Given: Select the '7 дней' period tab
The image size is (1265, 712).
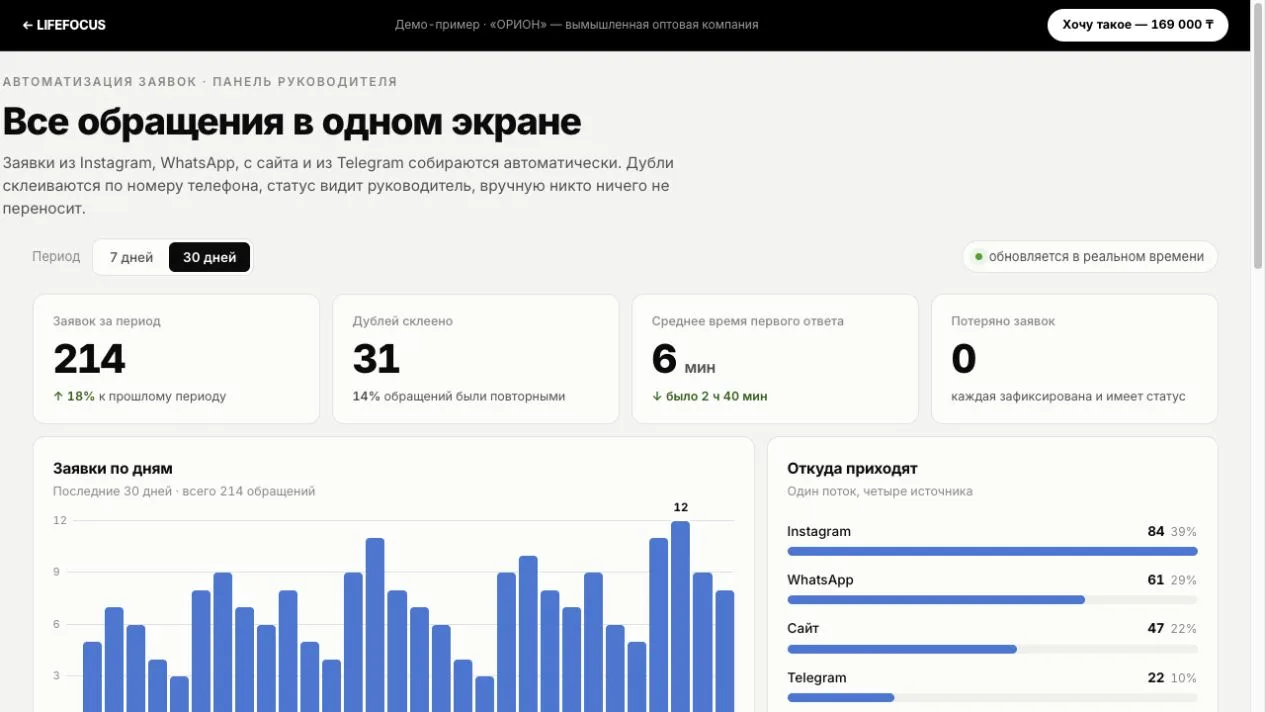Looking at the screenshot, I should (131, 257).
